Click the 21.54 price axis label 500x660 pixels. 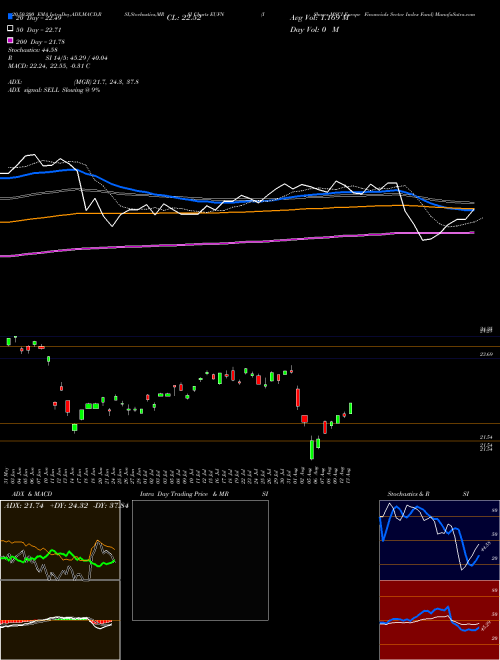(x=486, y=437)
